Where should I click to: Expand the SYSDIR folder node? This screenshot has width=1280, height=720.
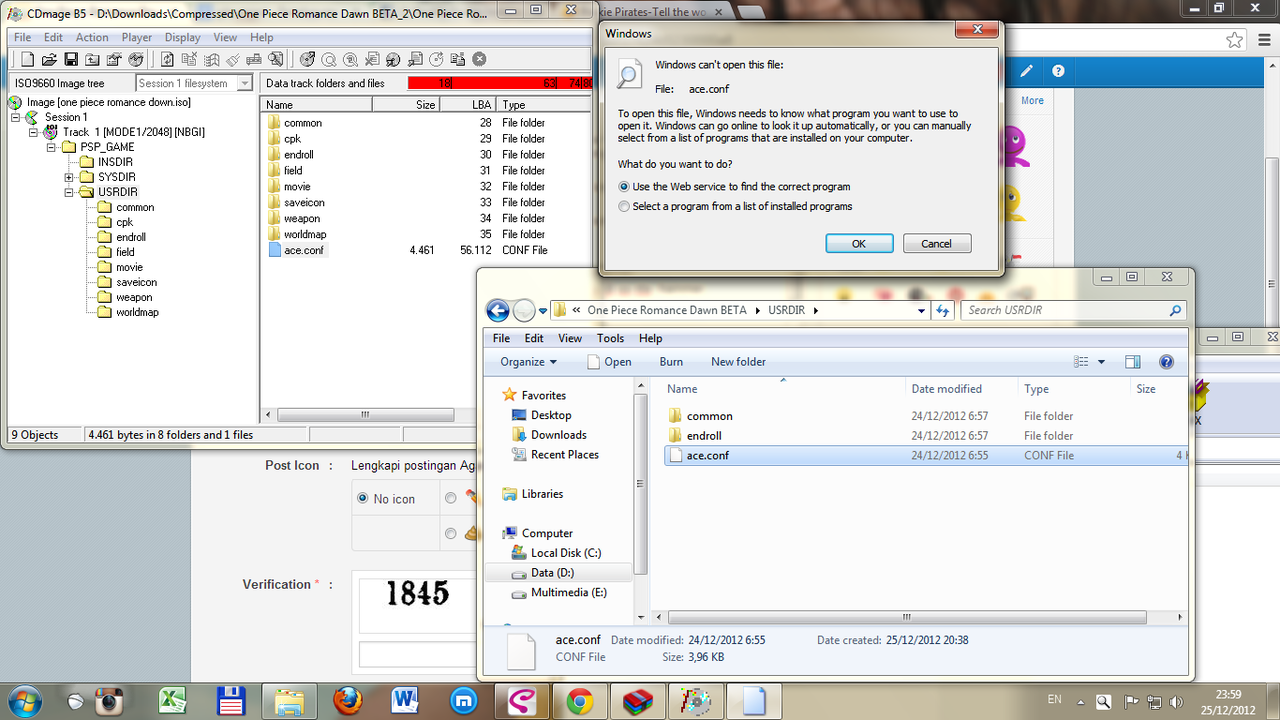tap(69, 177)
